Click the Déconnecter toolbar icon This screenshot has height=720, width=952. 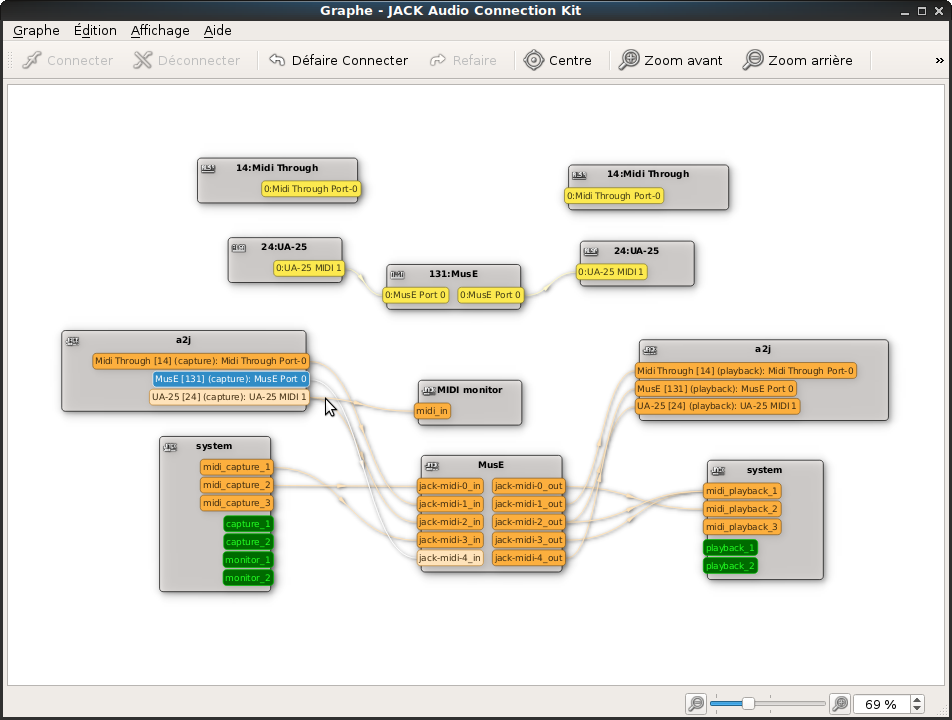pyautogui.click(x=142, y=60)
